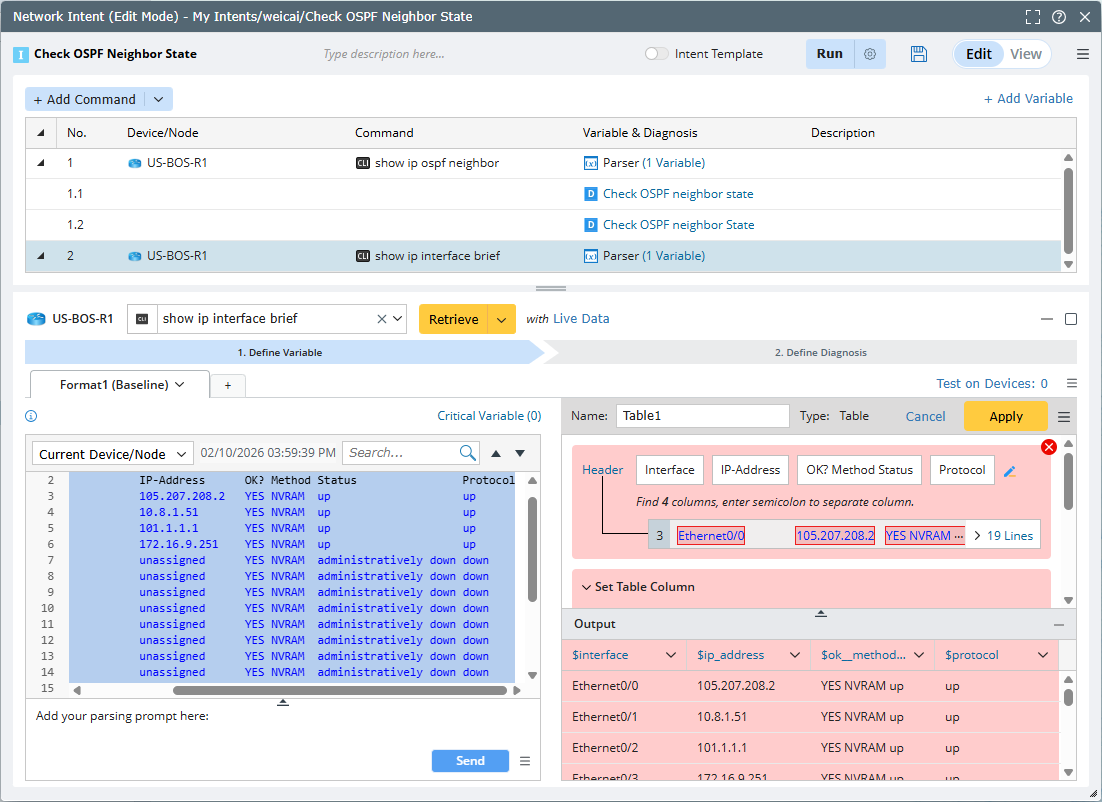
Task: Select the Format1 (Baseline) tab
Action: pyautogui.click(x=120, y=384)
